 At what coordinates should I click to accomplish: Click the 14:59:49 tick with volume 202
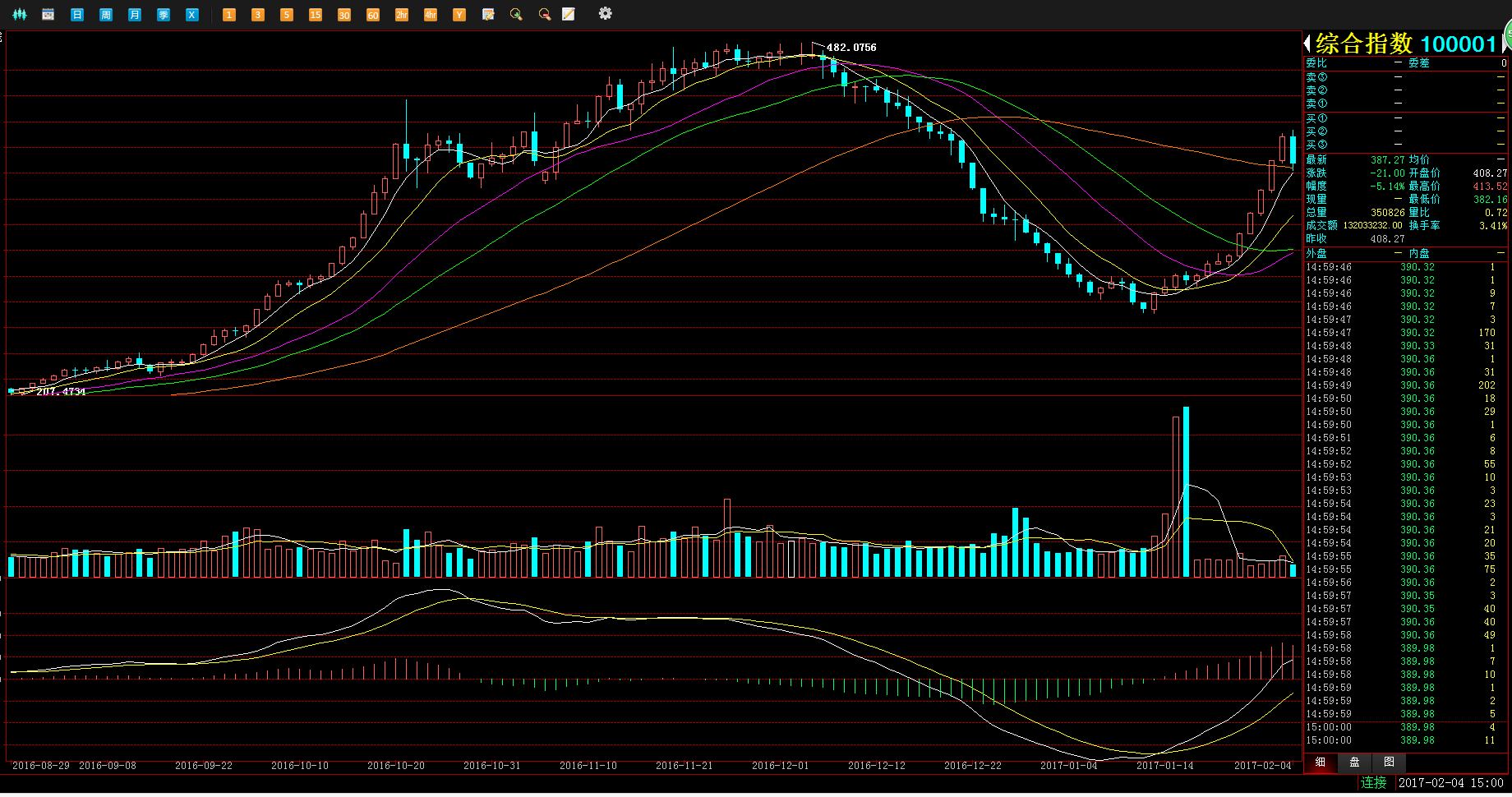click(1406, 385)
